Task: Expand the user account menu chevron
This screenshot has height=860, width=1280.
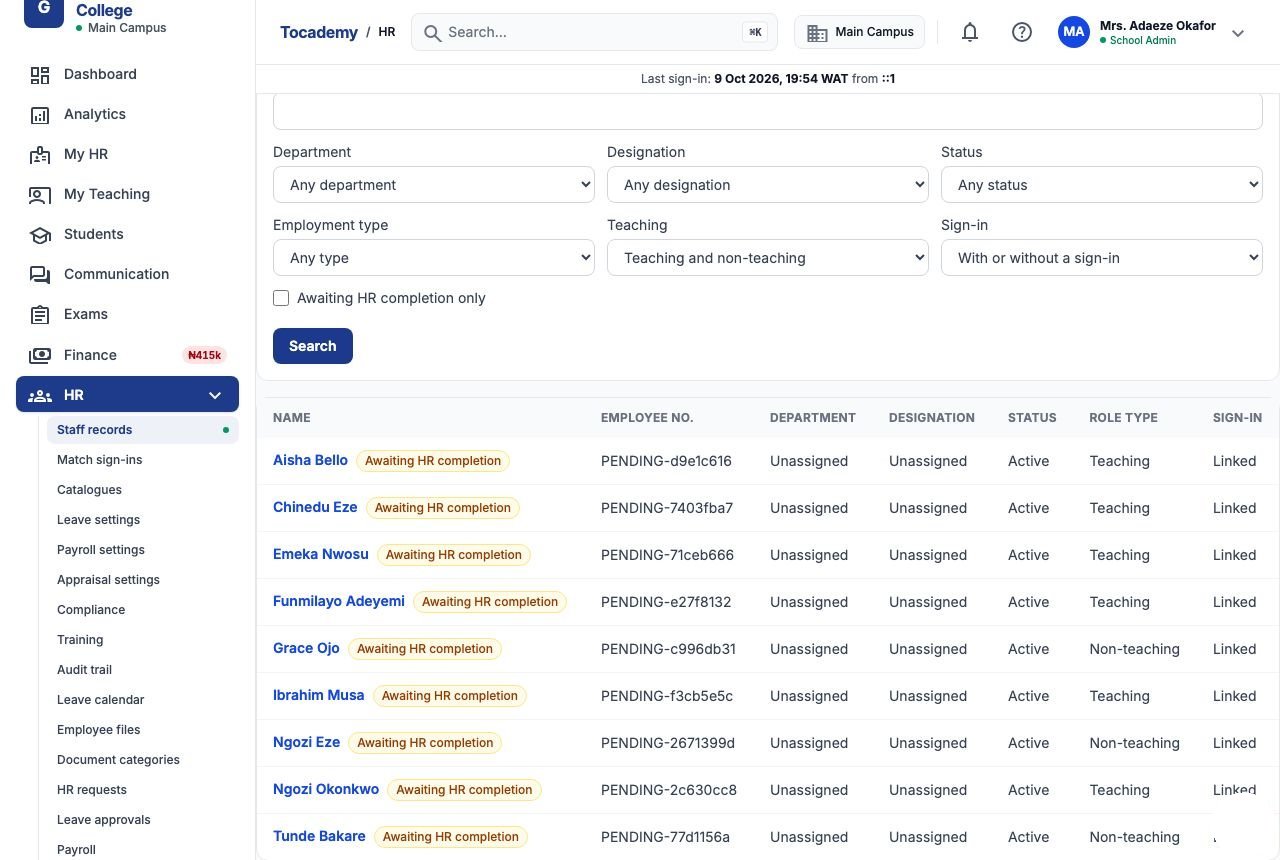Action: pyautogui.click(x=1238, y=33)
